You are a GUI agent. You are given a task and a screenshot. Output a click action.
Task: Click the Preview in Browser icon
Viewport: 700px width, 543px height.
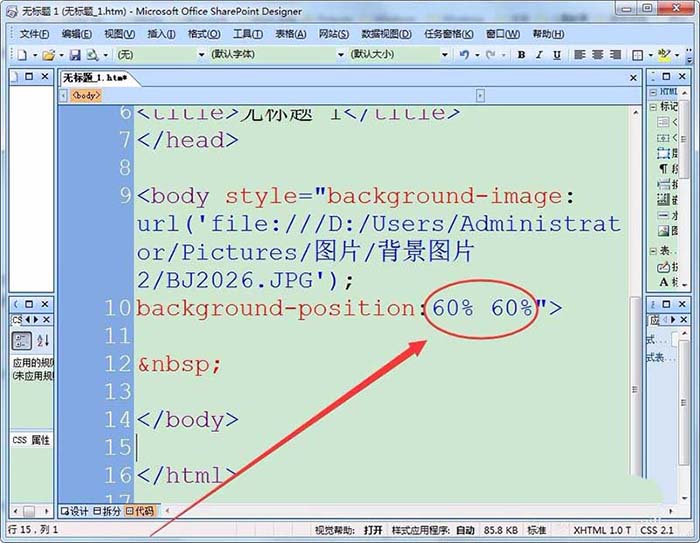click(92, 55)
